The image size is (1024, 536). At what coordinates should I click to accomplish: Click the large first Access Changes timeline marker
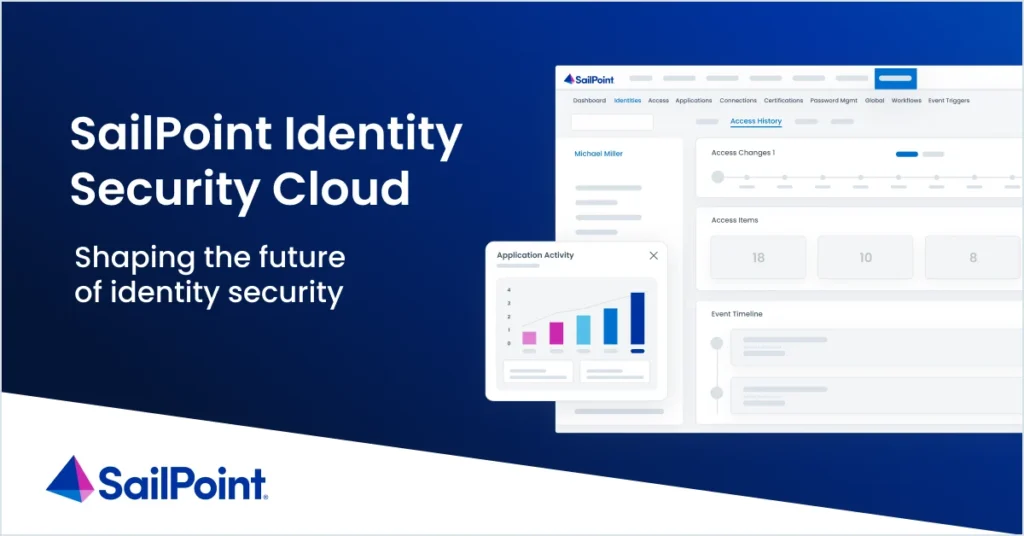[x=718, y=177]
